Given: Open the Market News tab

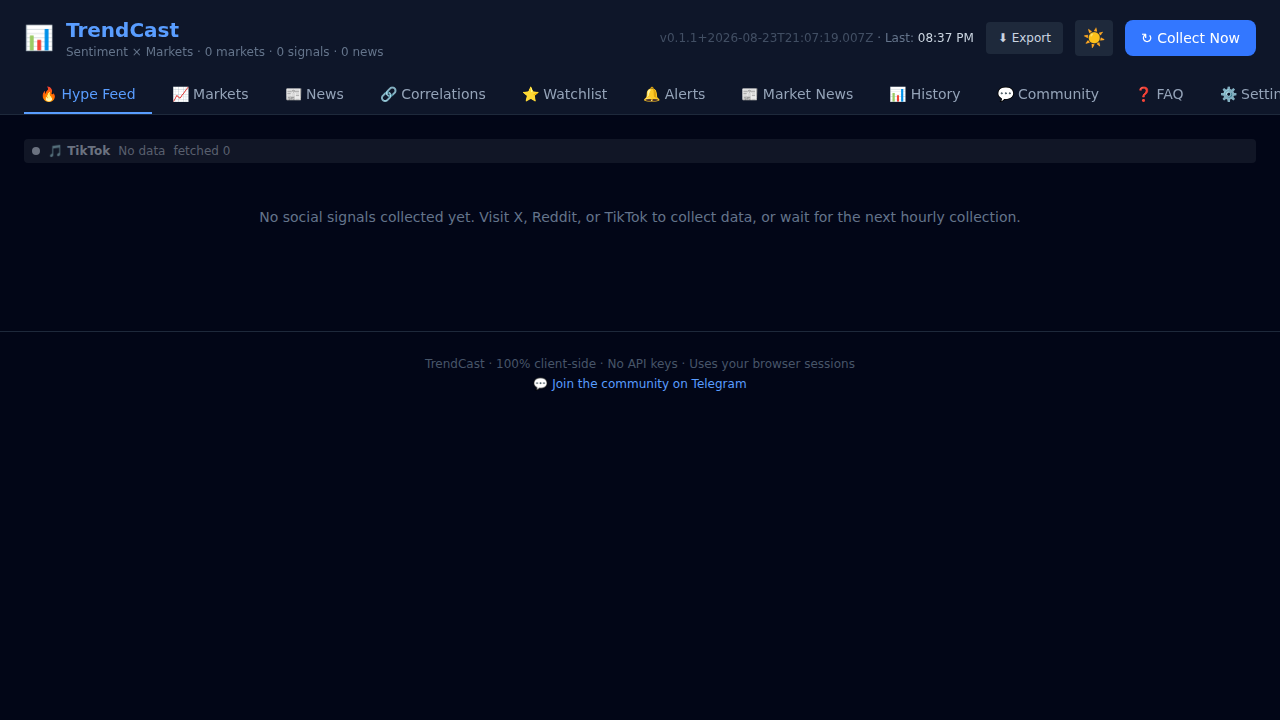Looking at the screenshot, I should click(x=797, y=94).
